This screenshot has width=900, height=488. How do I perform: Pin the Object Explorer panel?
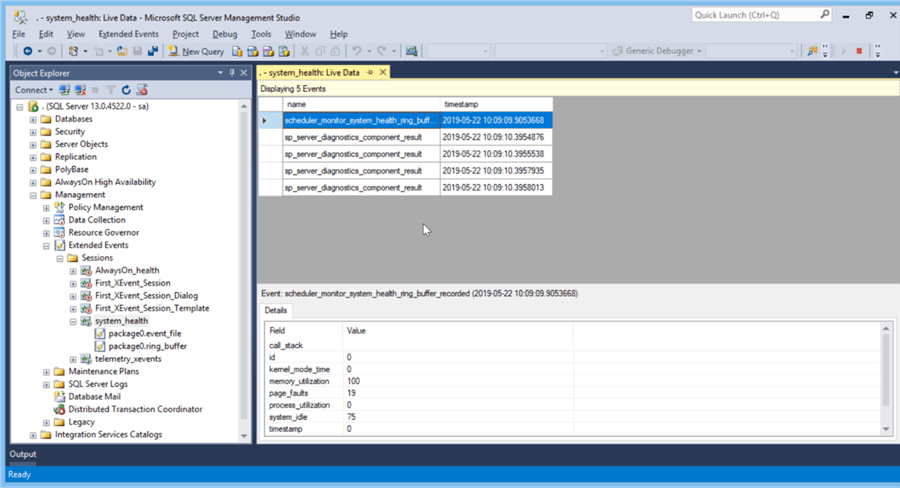(x=232, y=73)
